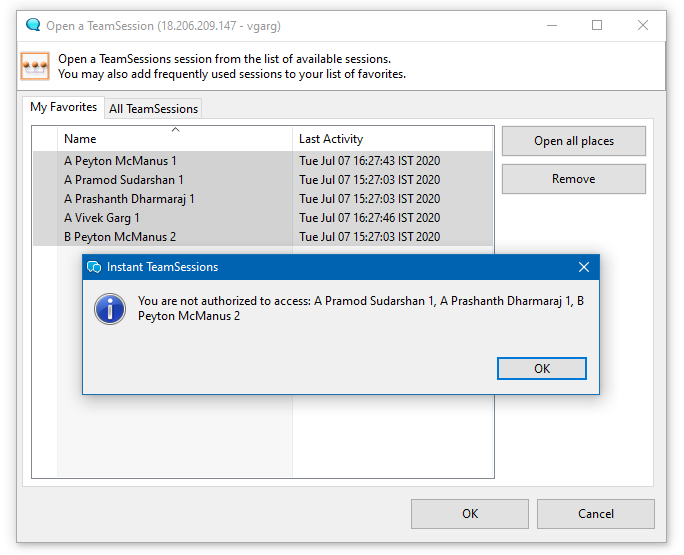Click the Instant TeamSessions dialog title icon
The width and height of the screenshot is (684, 555).
point(94,267)
